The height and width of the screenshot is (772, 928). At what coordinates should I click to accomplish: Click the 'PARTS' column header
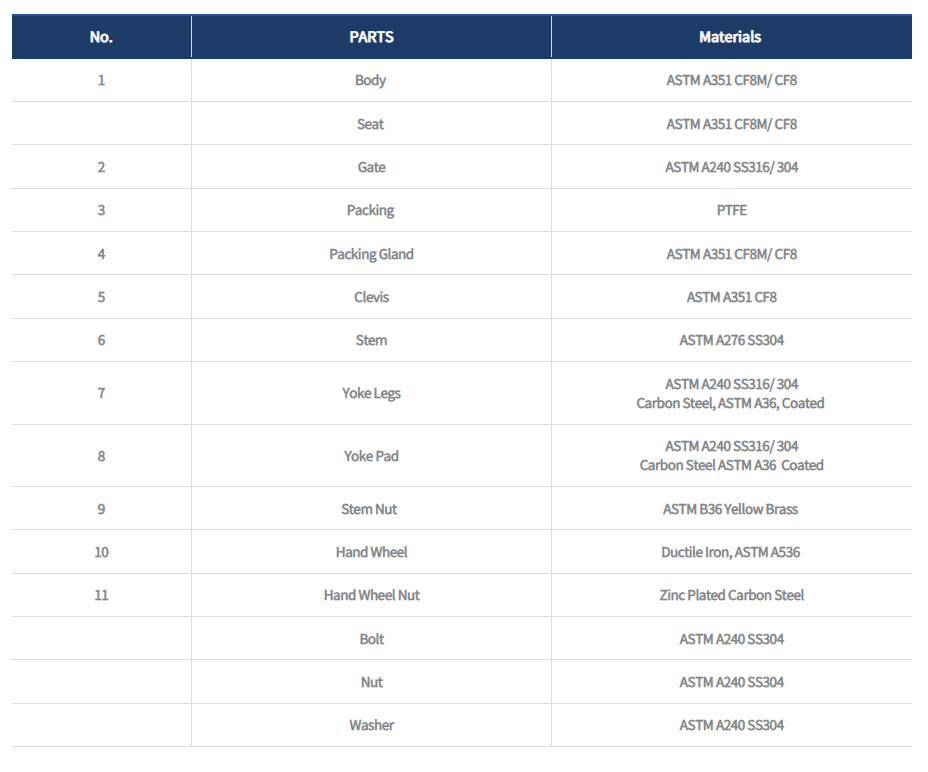[371, 37]
